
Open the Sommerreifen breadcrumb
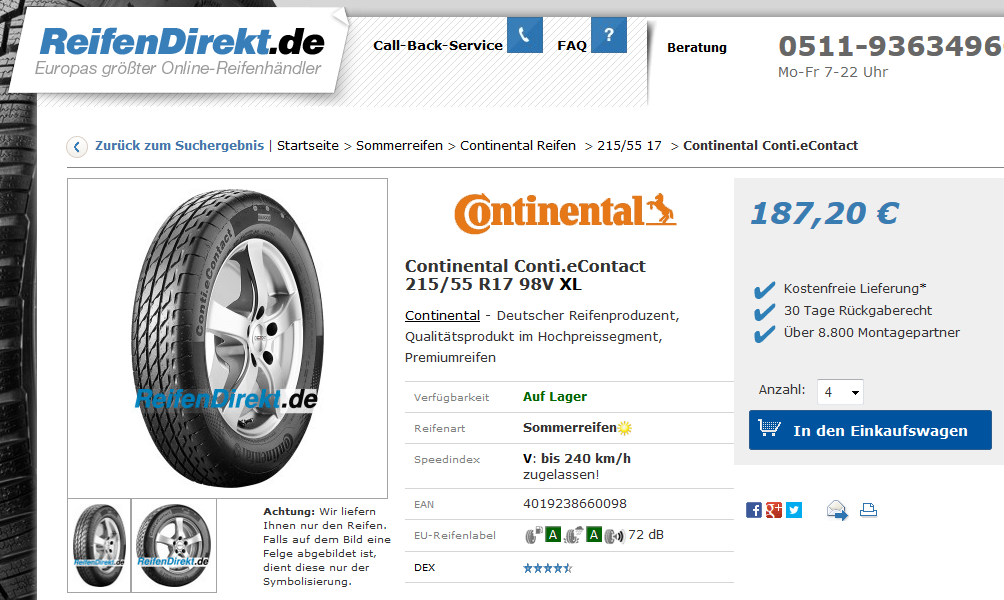click(399, 146)
